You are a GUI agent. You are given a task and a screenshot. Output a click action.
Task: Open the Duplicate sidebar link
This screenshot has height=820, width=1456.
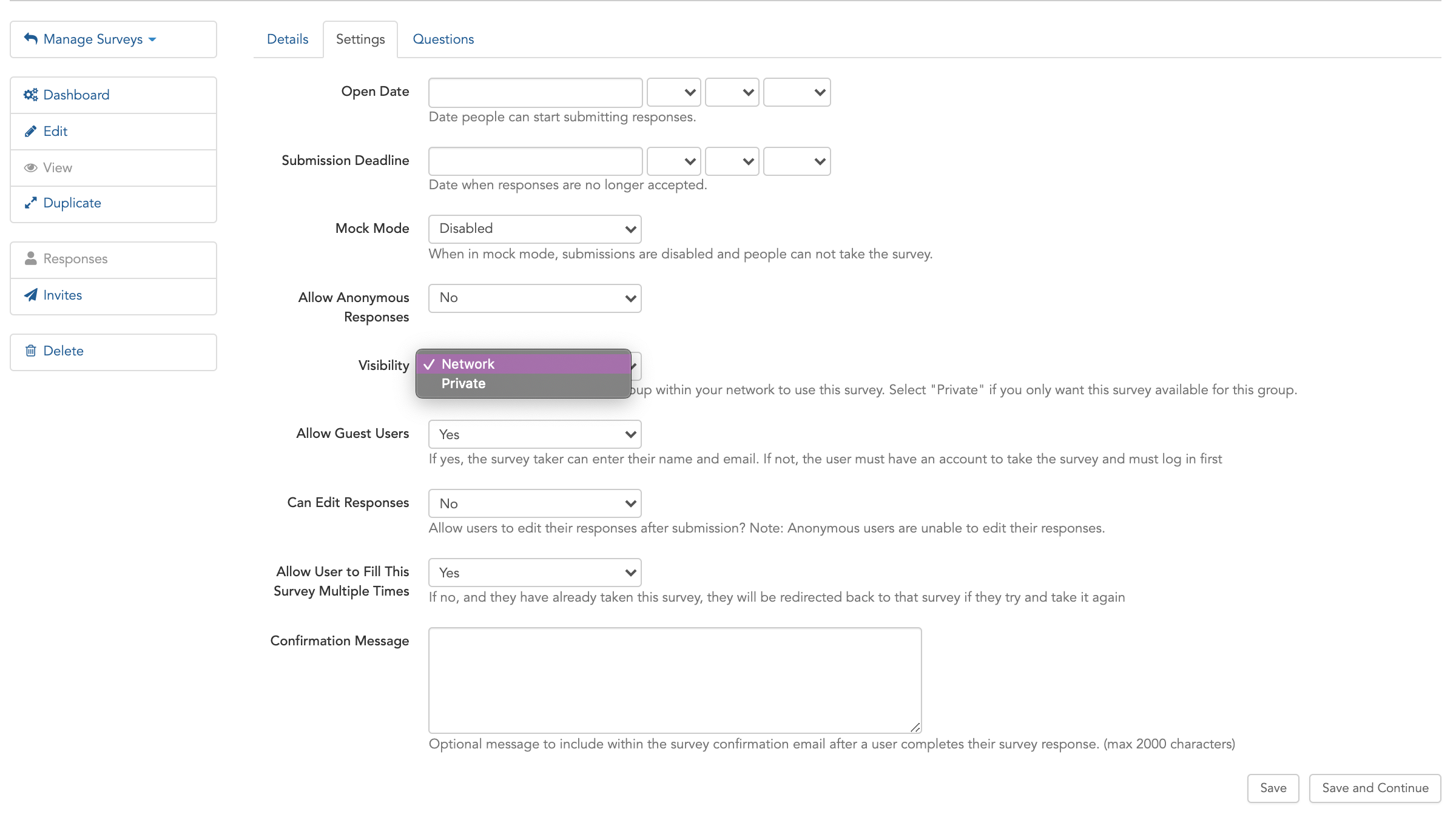[113, 203]
